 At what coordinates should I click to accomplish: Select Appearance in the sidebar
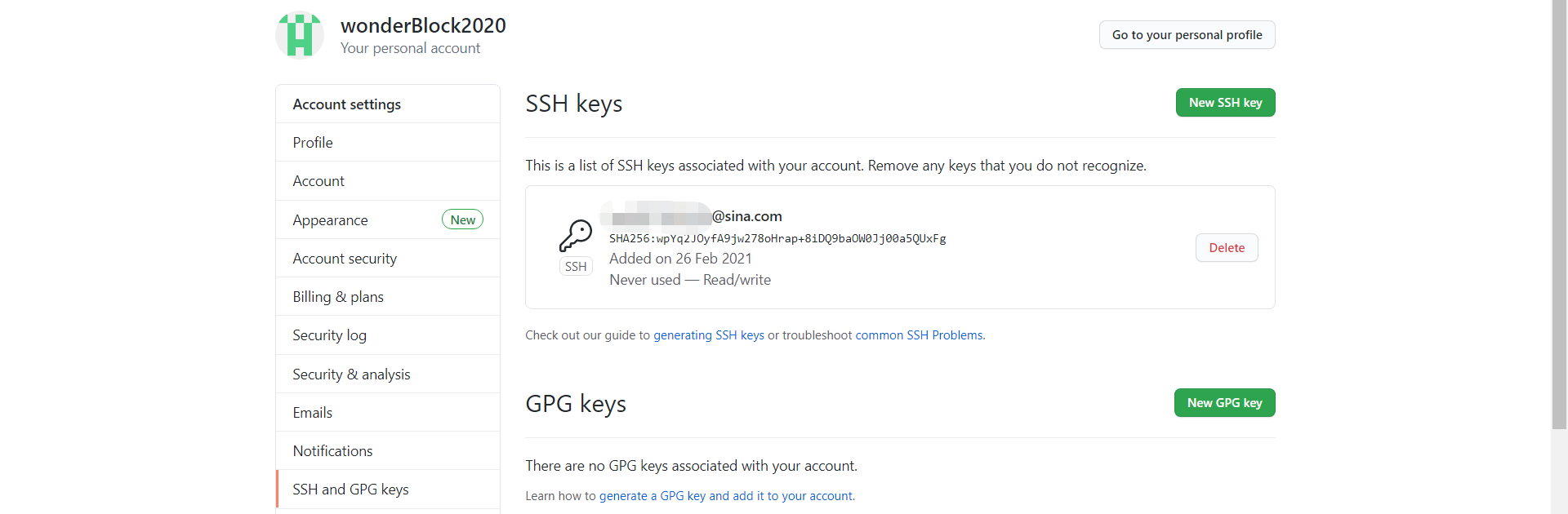330,220
